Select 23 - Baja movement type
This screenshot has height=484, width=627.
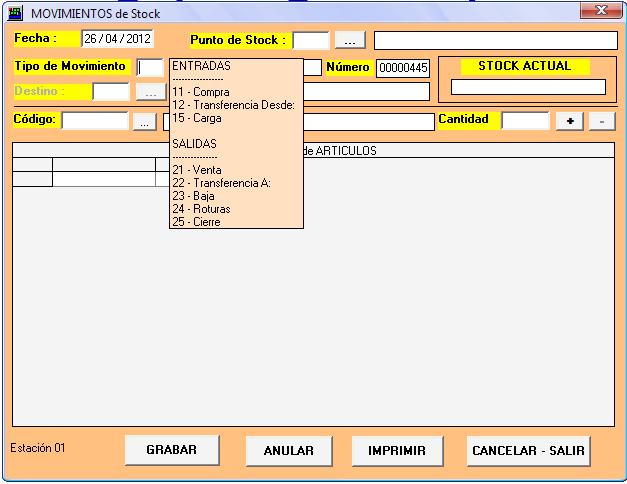[194, 196]
